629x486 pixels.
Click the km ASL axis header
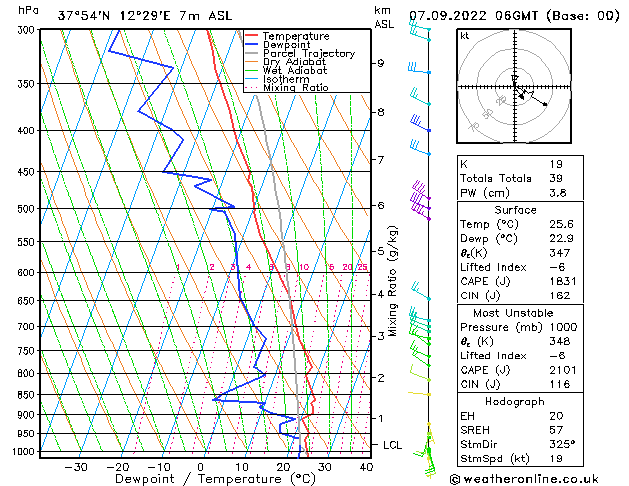coord(383,17)
